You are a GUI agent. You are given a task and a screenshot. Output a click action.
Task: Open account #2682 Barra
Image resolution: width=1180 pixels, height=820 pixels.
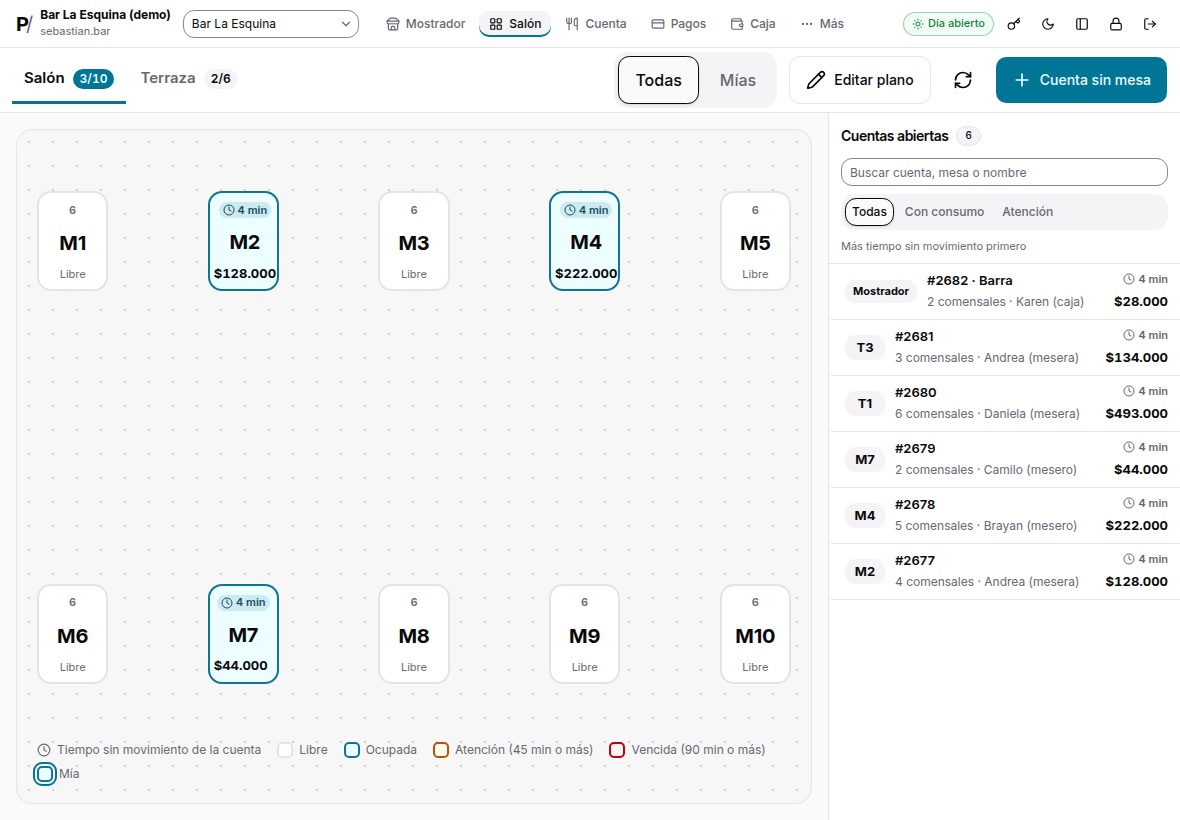pyautogui.click(x=1005, y=291)
